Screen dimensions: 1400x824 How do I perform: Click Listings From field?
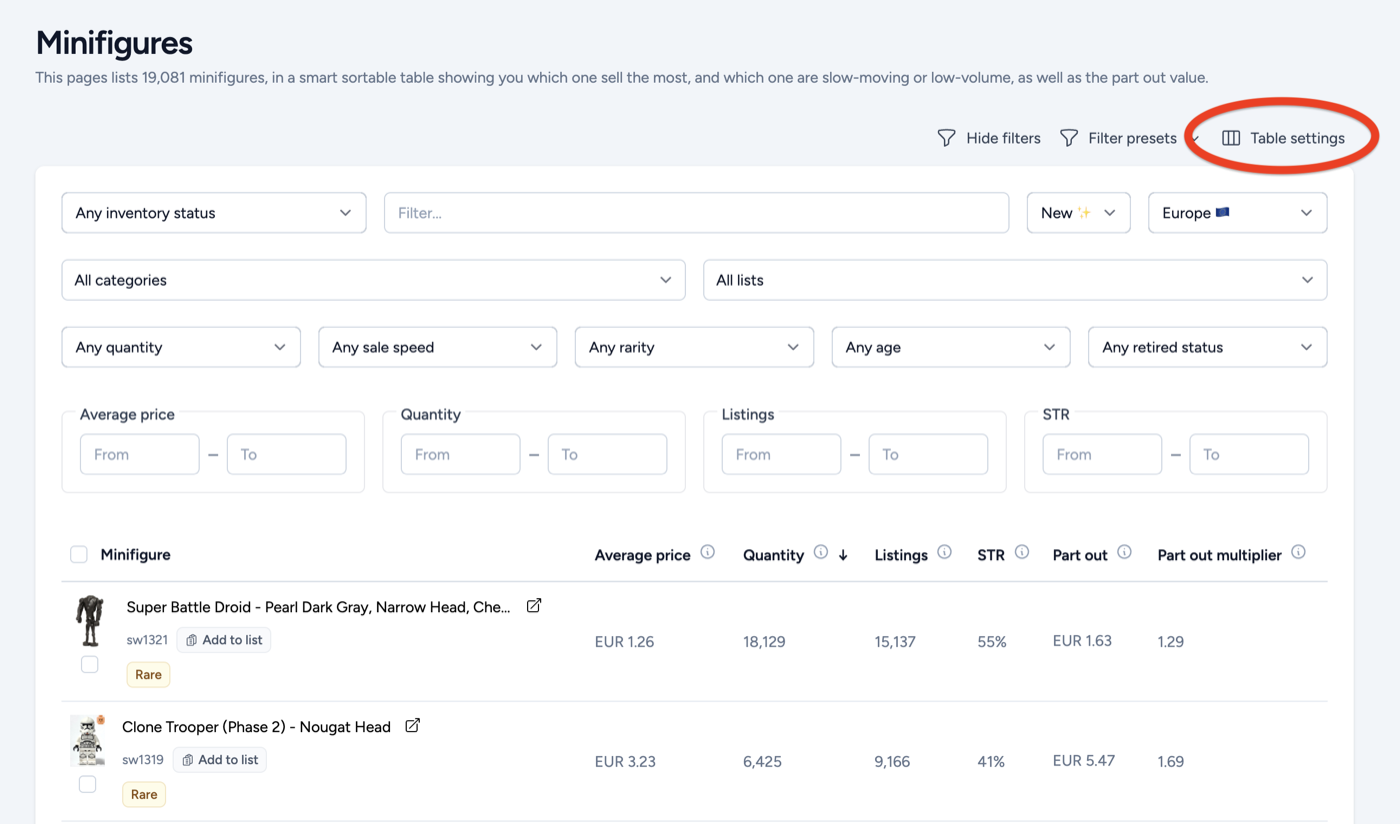781,454
